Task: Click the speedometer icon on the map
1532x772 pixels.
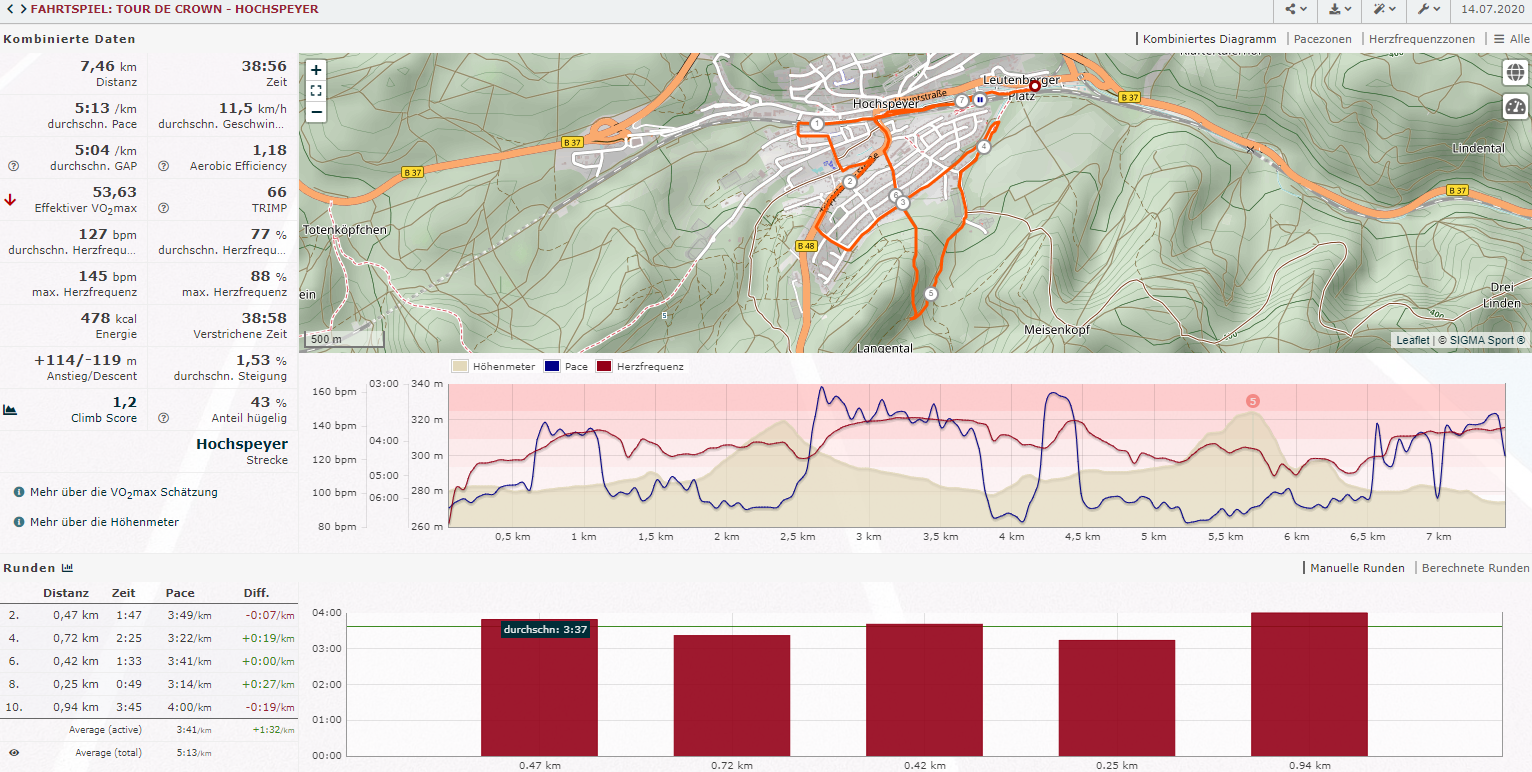Action: point(1515,107)
